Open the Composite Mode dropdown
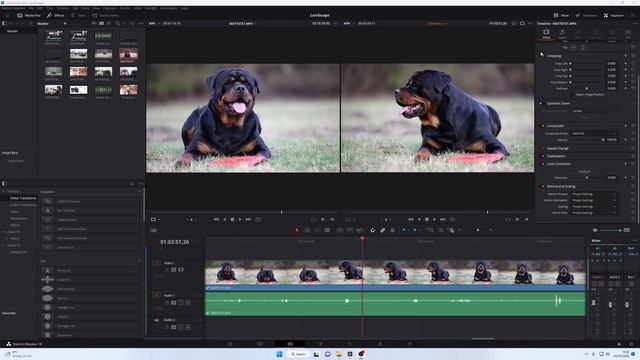The height and width of the screenshot is (360, 640). click(594, 133)
